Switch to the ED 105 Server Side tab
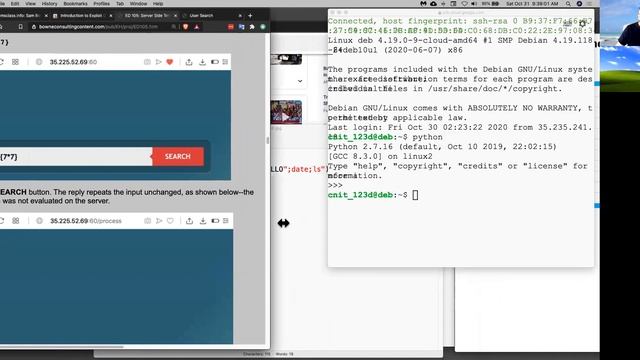This screenshot has height=360, width=640. click(146, 16)
